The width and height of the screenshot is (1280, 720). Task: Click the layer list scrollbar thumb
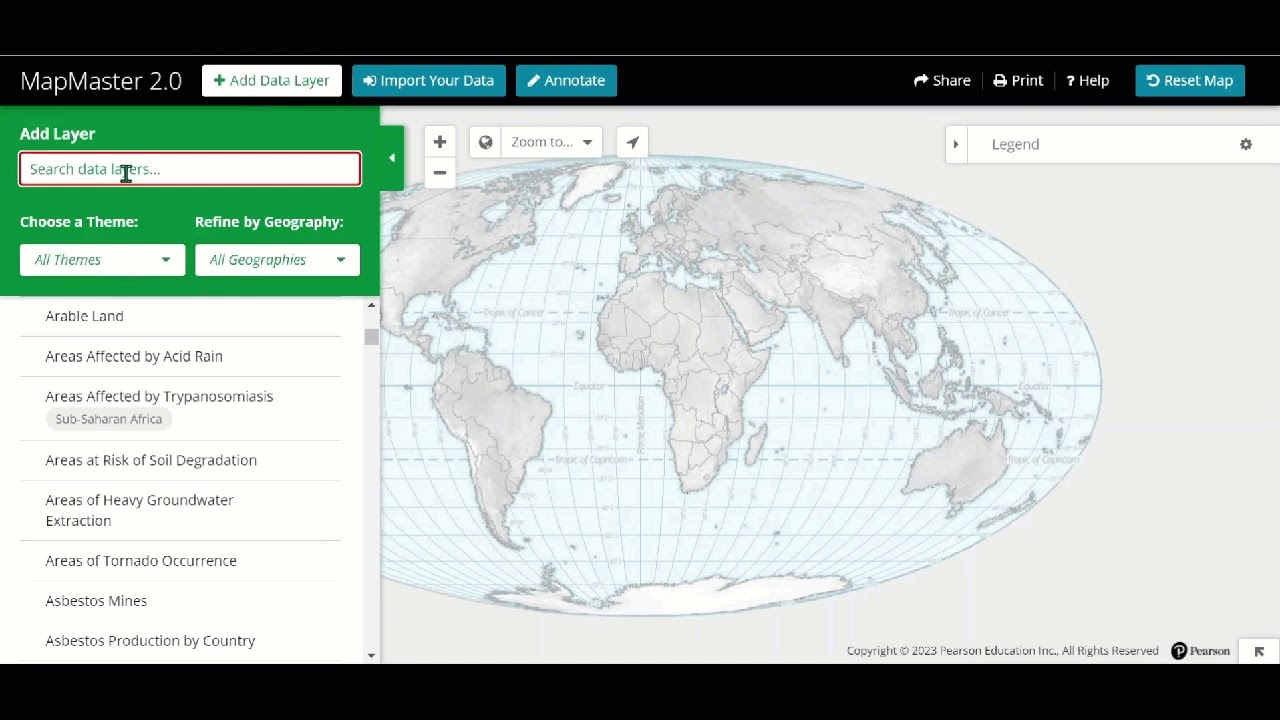pos(371,337)
